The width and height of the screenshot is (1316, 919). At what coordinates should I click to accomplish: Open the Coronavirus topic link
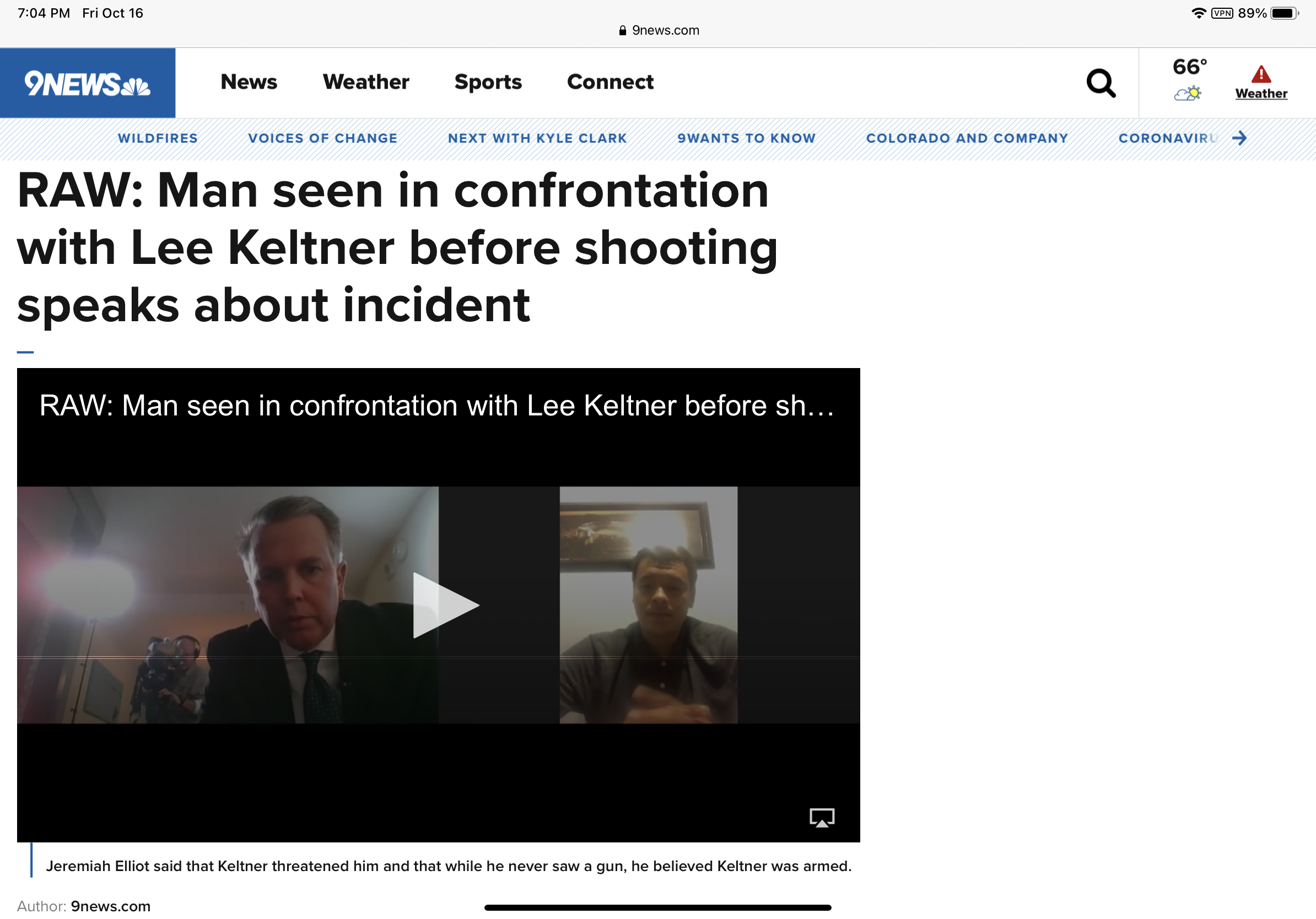(x=1168, y=138)
